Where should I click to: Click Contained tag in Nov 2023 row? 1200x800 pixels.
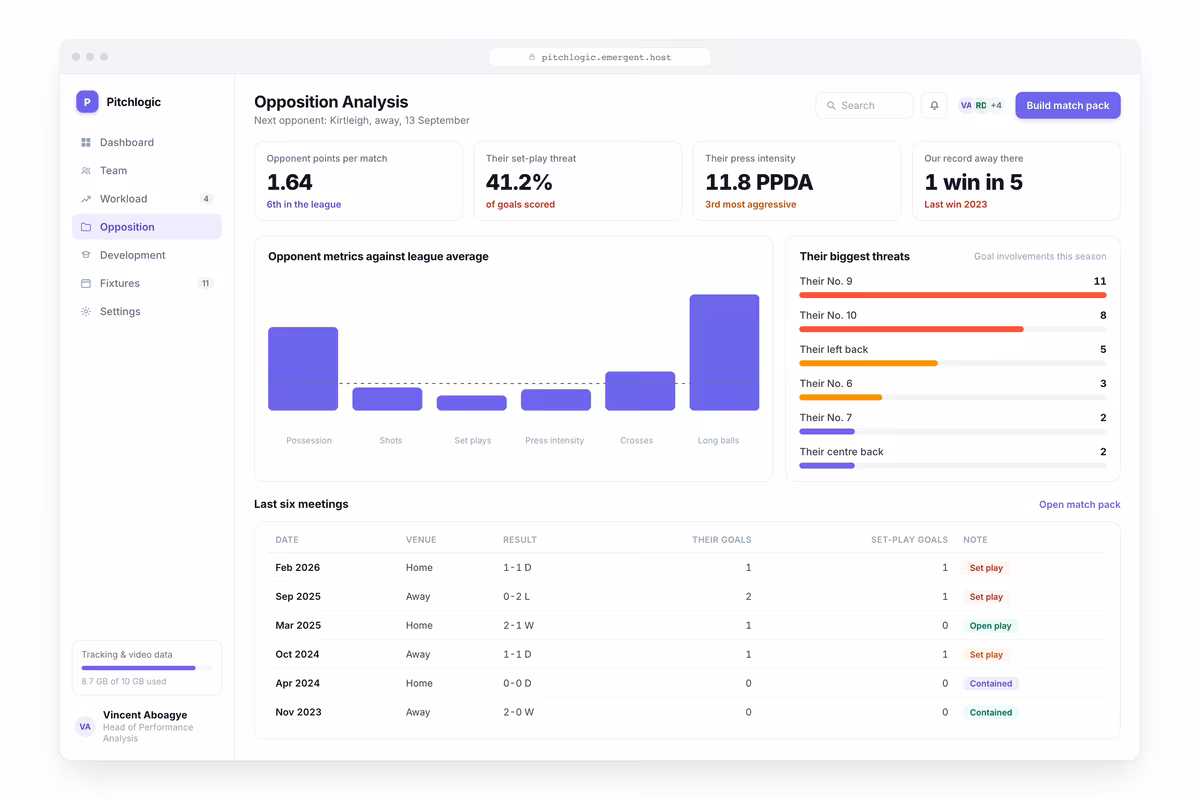pyautogui.click(x=991, y=713)
